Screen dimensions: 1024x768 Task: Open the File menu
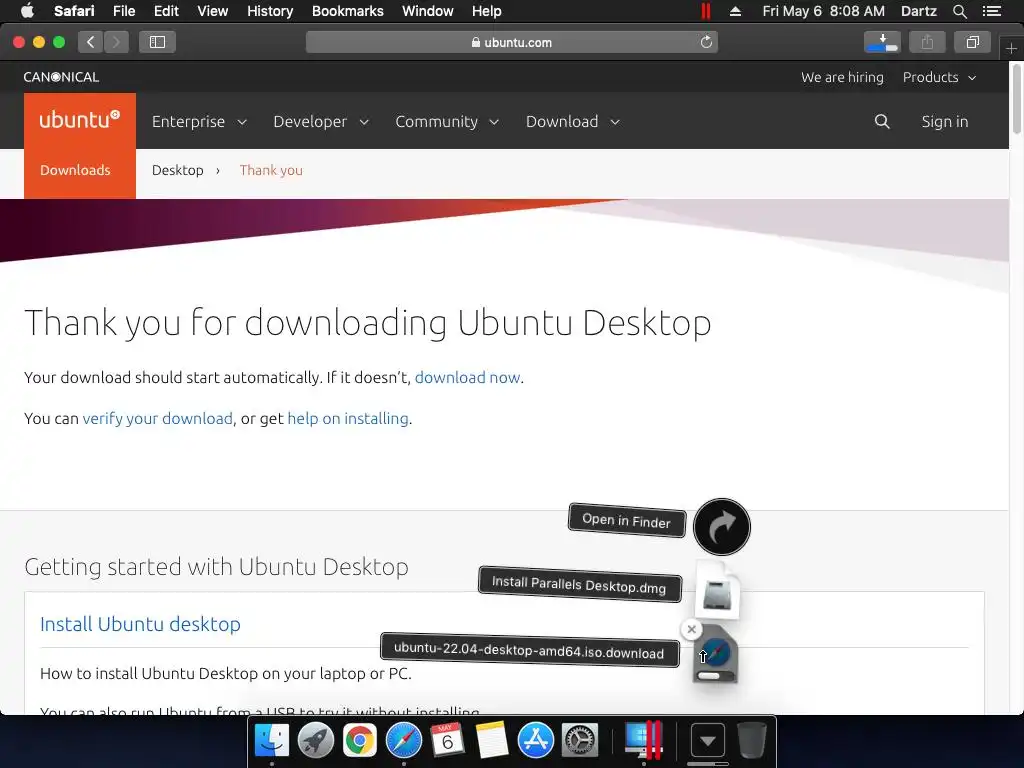tap(123, 11)
